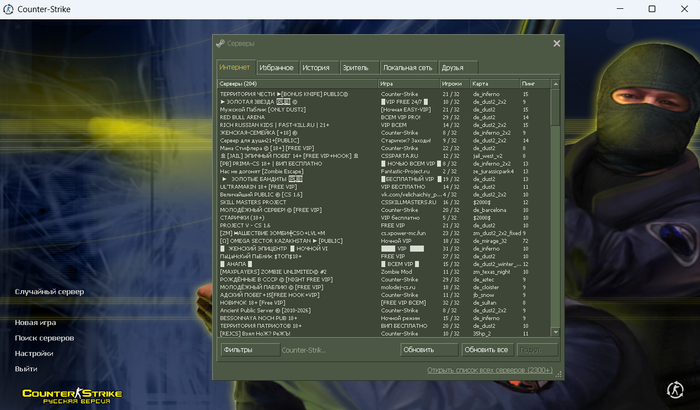
Task: Maximize the Counter-Strike window
Action: pos(652,8)
